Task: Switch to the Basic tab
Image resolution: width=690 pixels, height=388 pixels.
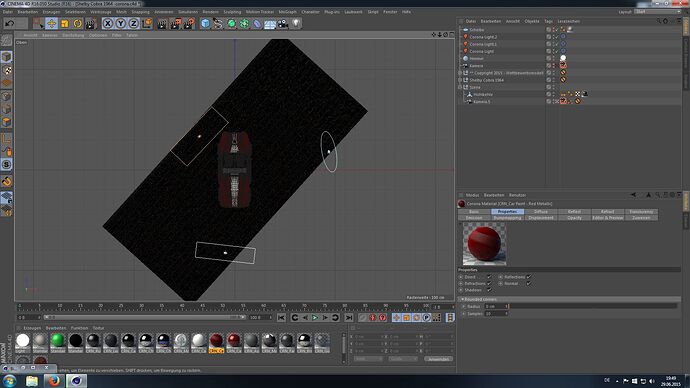Action: tap(474, 212)
